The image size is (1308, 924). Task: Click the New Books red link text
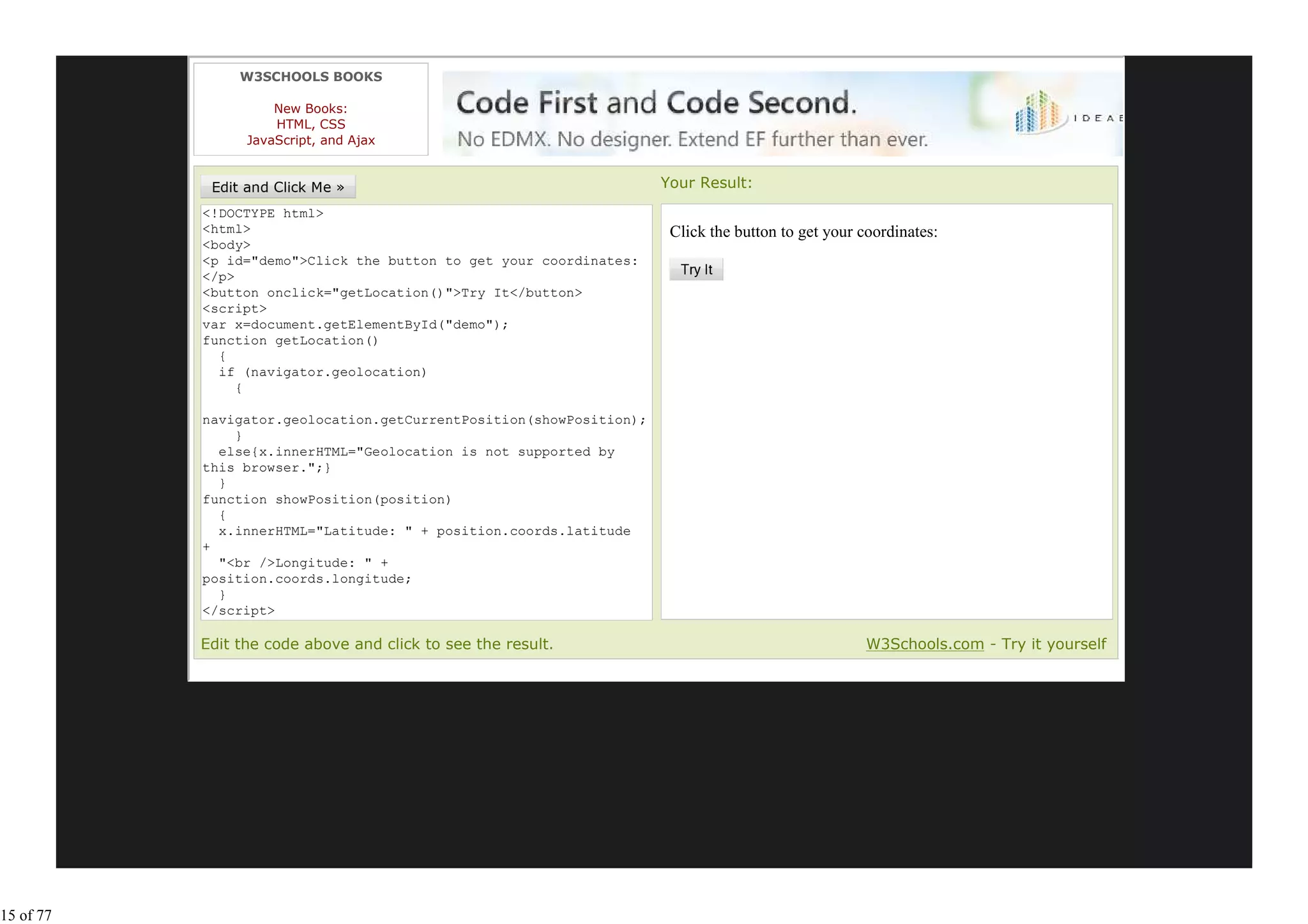click(310, 109)
